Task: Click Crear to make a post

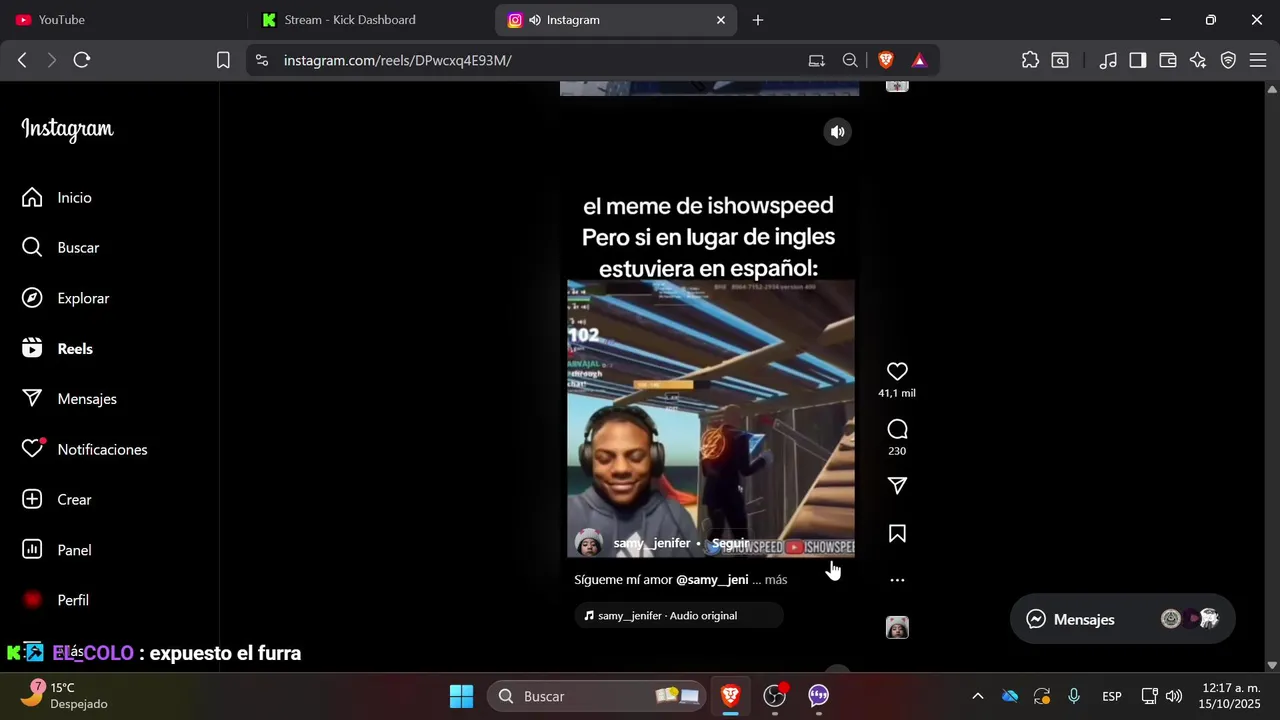Action: (x=74, y=499)
